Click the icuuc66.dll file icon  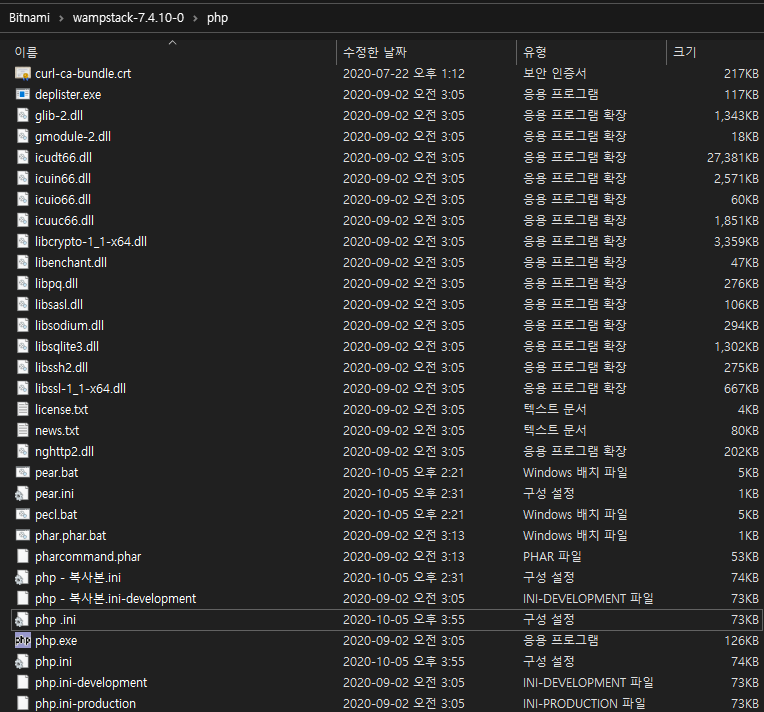23,220
